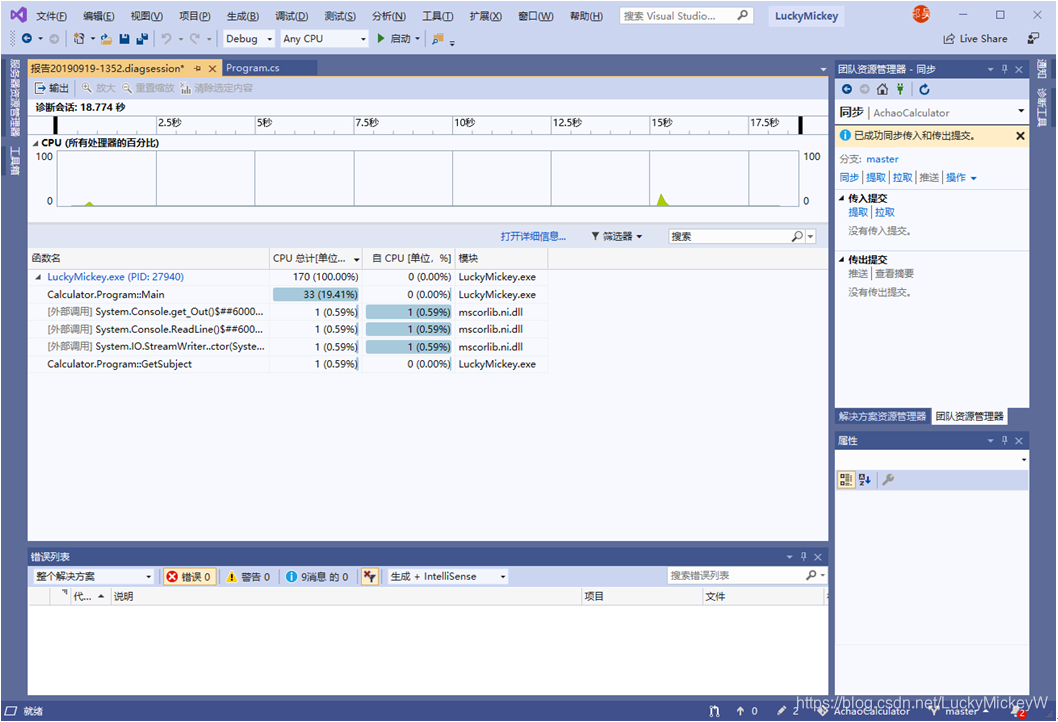Click the alphabetical sort icon in Properties
Screen dimensions: 1058x722
coord(864,480)
